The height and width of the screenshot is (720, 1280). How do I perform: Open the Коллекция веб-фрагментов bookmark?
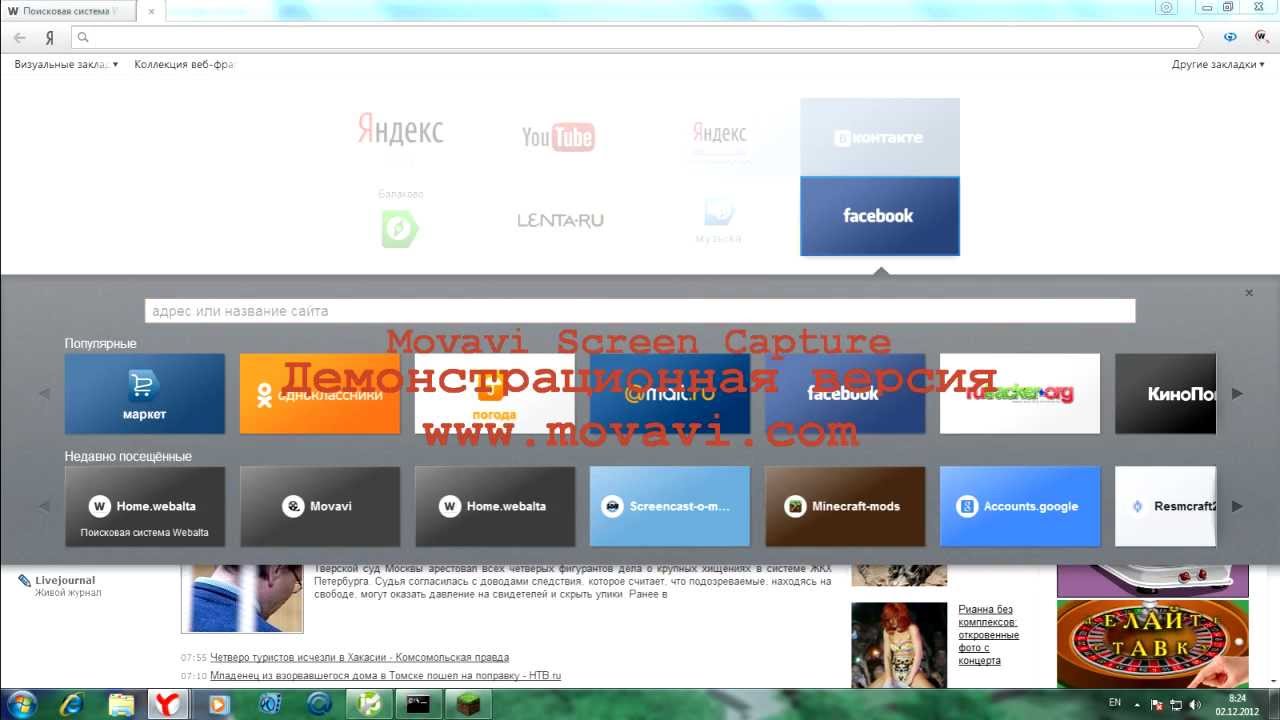click(184, 64)
